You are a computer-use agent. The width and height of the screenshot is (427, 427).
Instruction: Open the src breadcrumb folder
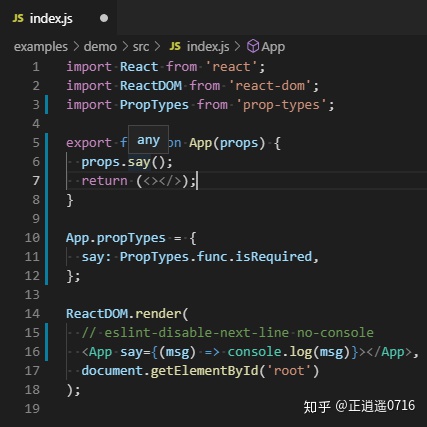coord(141,47)
